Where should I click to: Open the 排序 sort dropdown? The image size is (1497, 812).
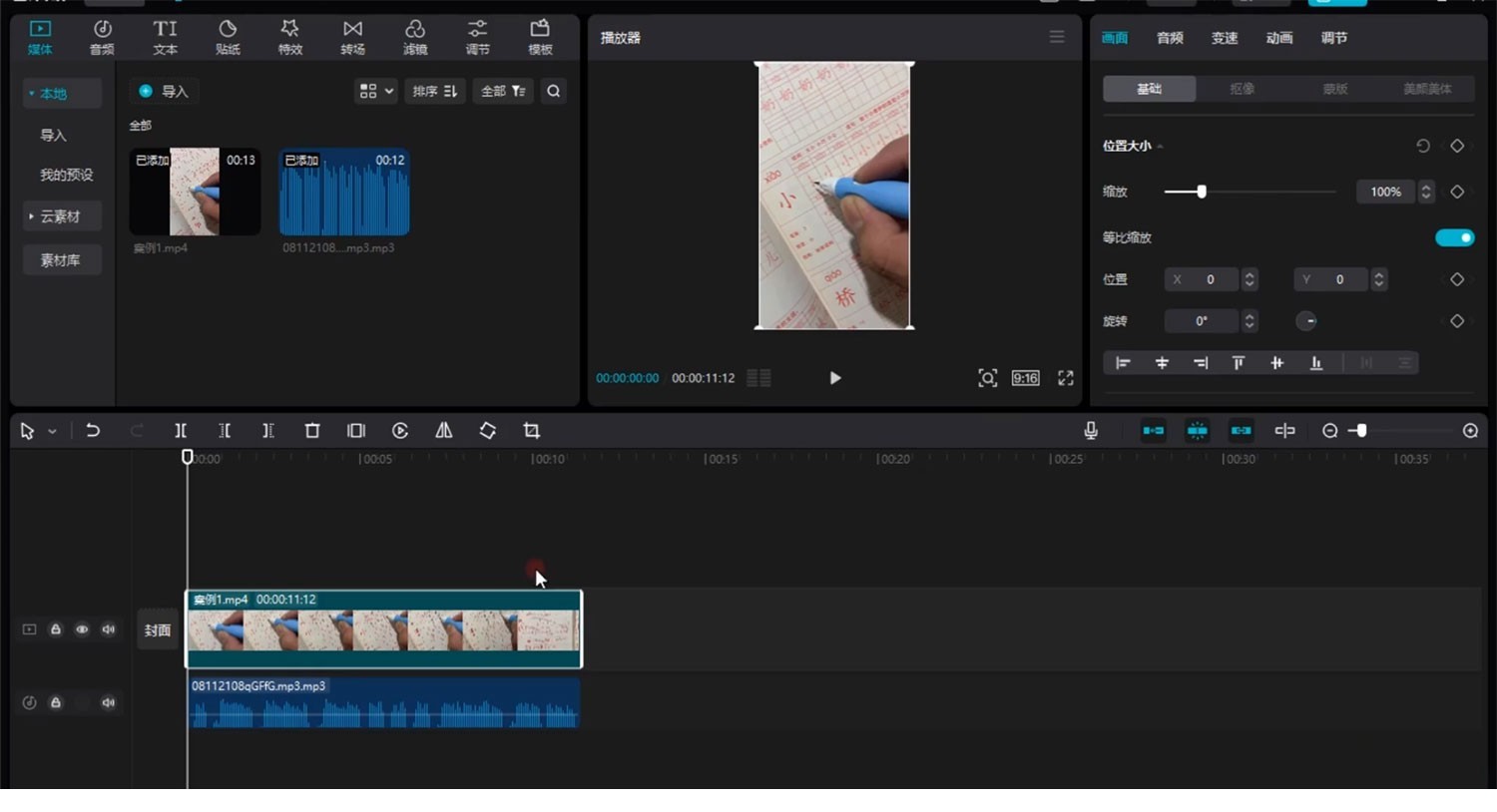435,91
